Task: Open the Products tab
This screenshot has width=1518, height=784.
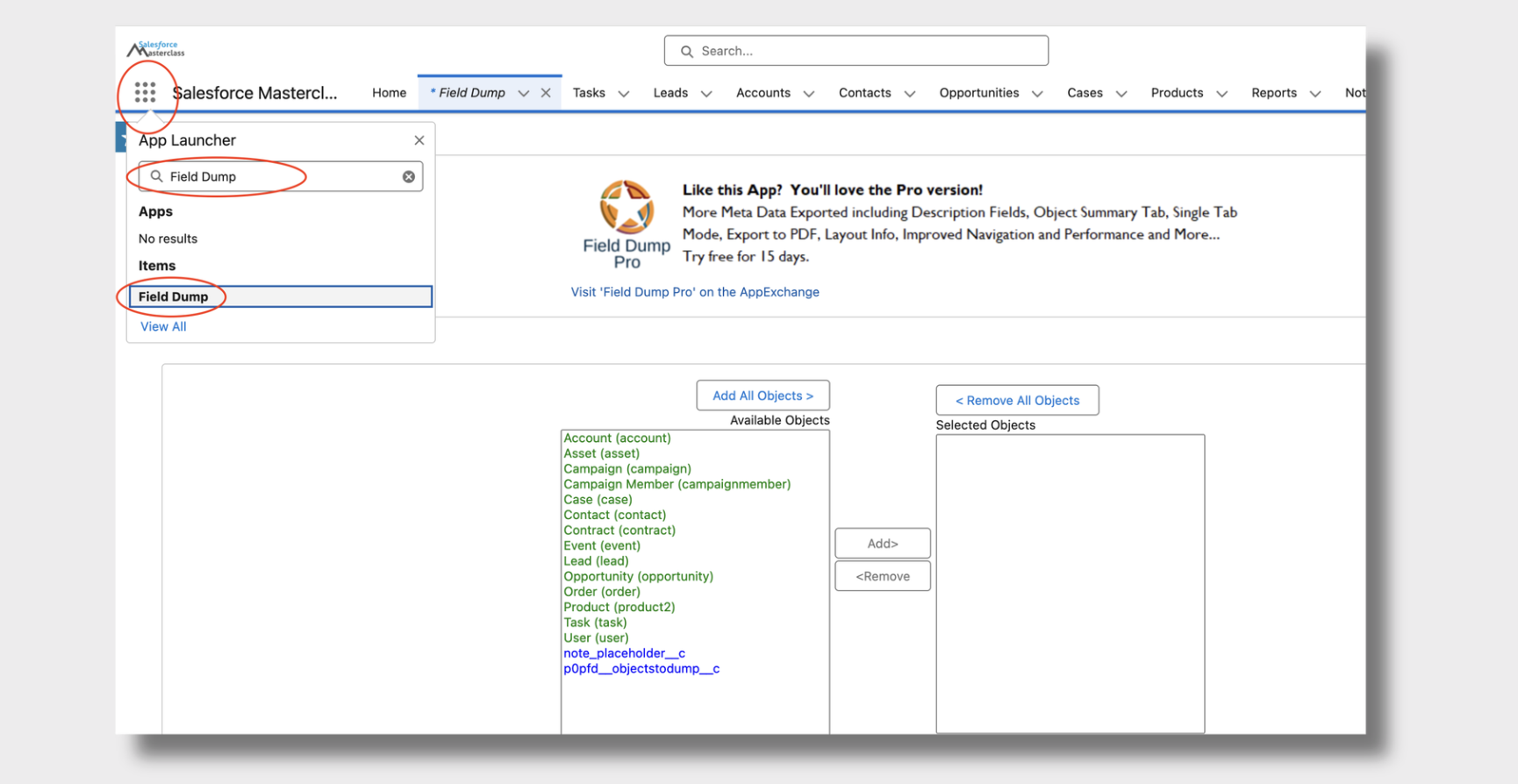Action: pos(1178,93)
